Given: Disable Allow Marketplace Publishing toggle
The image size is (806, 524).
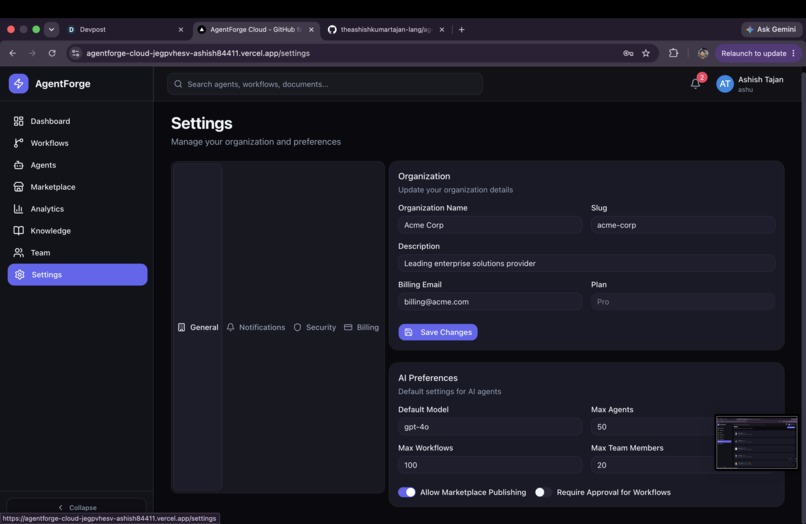Looking at the screenshot, I should (407, 492).
